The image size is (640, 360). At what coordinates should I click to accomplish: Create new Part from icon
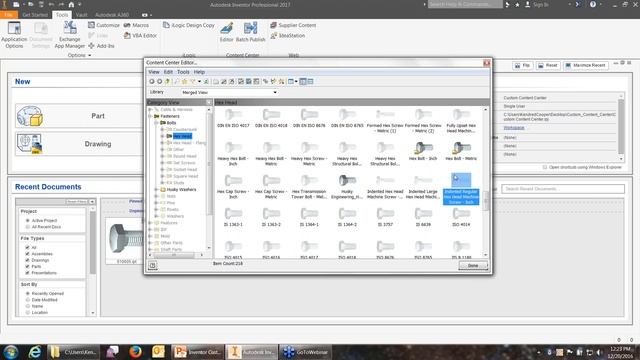pyautogui.click(x=29, y=116)
